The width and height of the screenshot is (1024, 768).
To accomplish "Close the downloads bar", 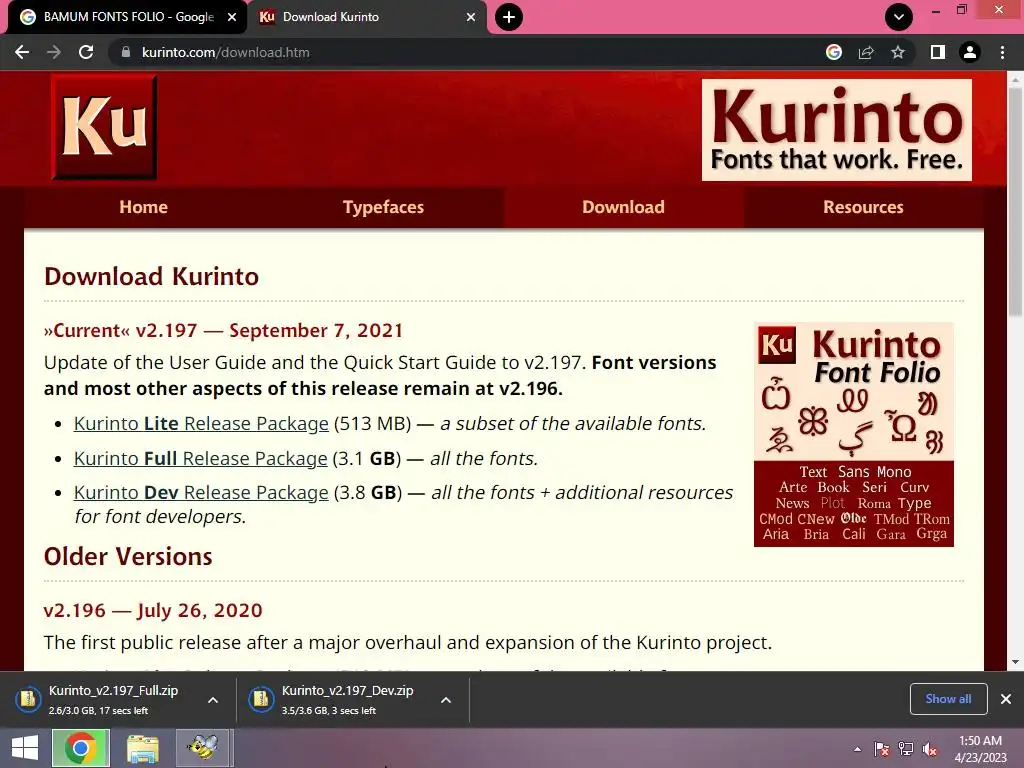I will (x=1006, y=699).
